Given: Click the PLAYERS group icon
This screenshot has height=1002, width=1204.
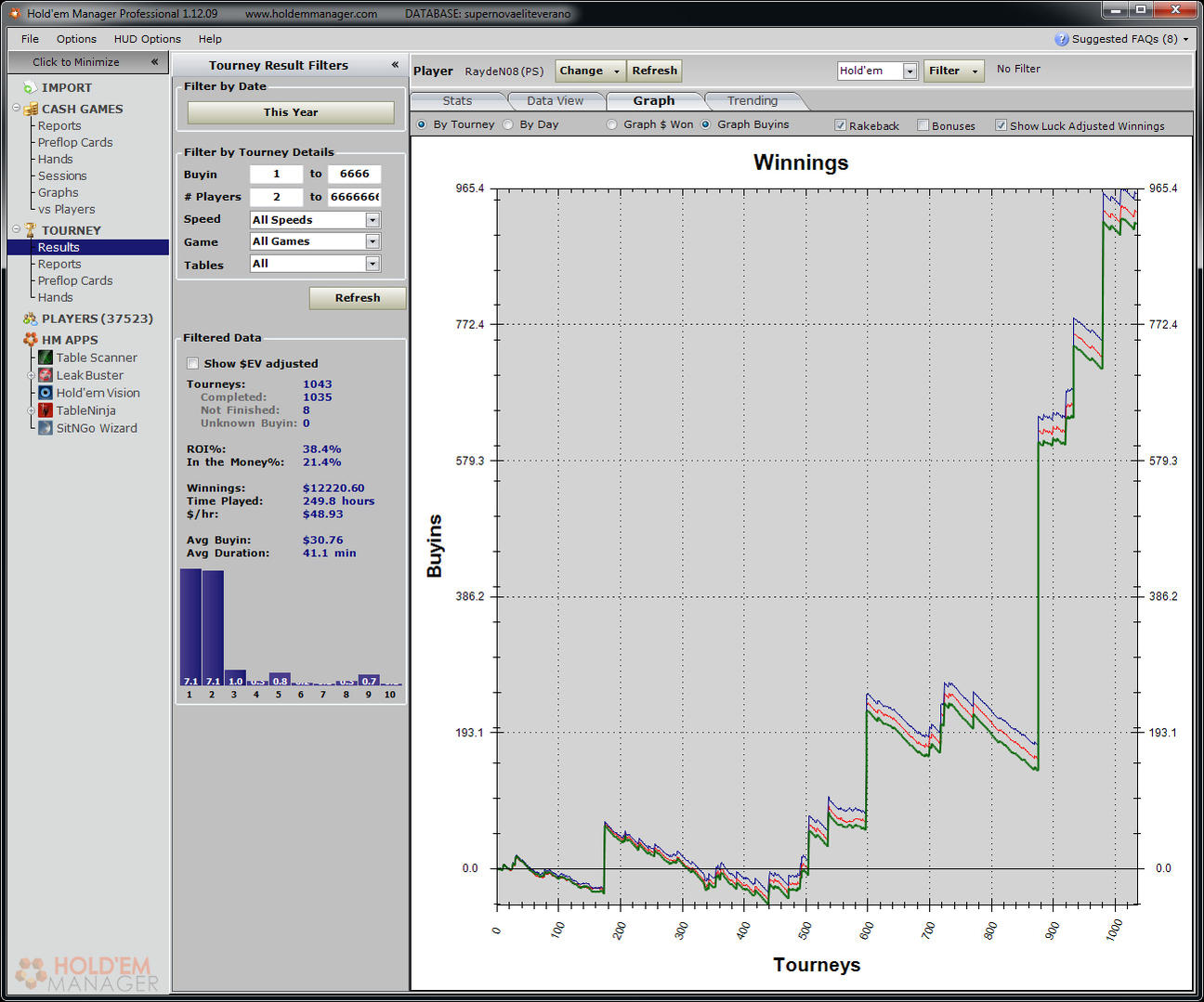Looking at the screenshot, I should coord(30,319).
